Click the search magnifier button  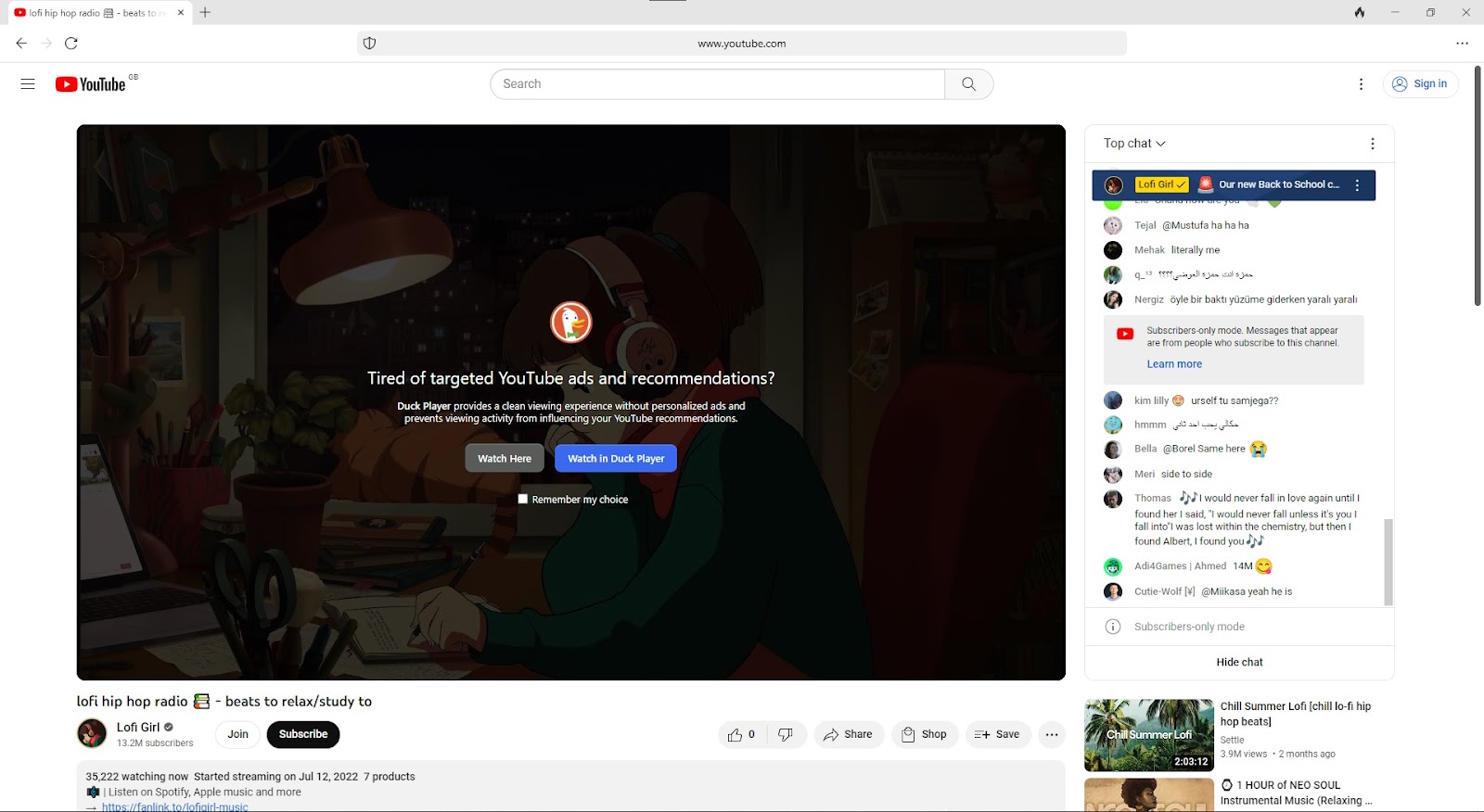click(969, 84)
